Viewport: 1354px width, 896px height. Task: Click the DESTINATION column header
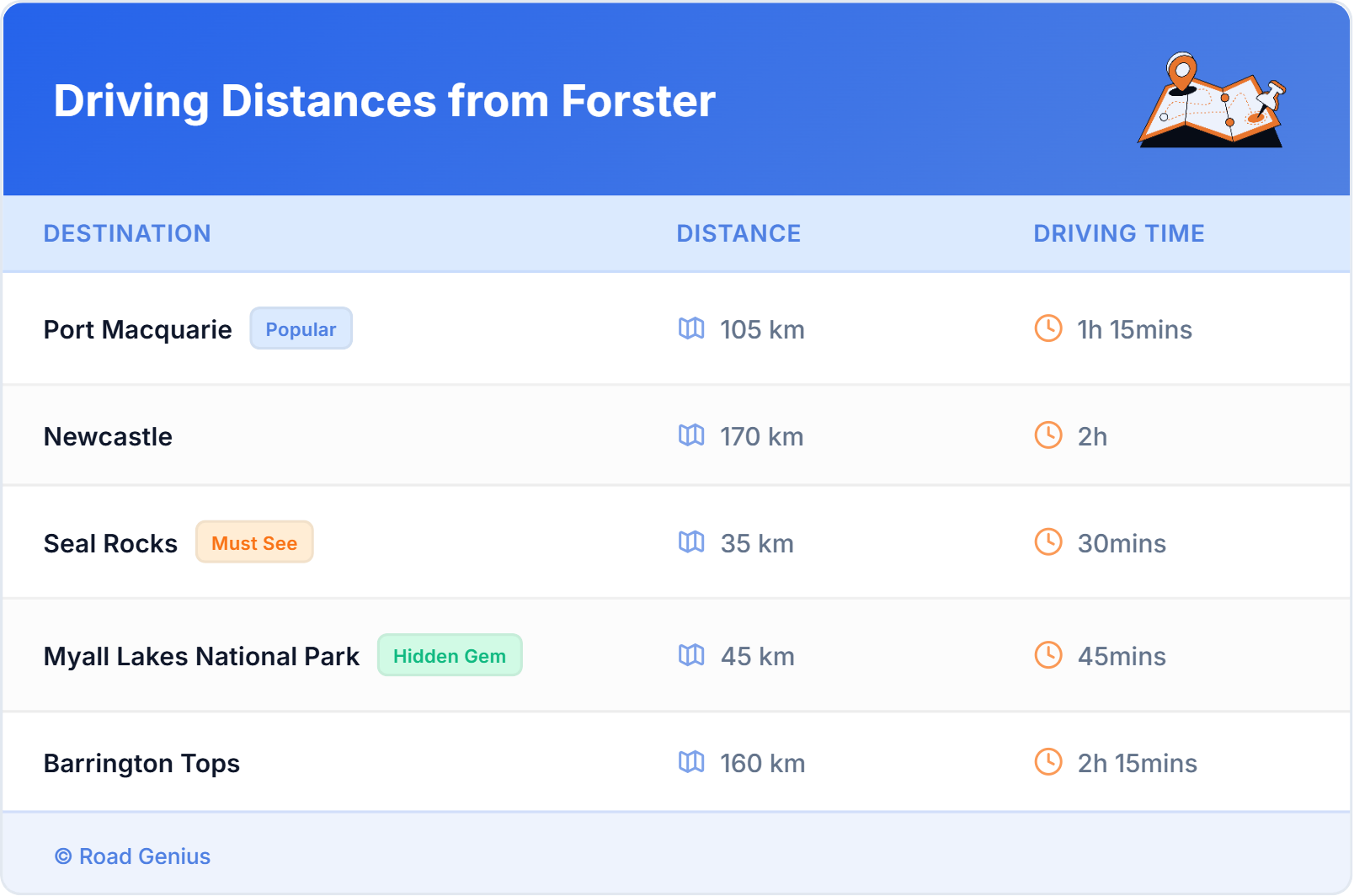(127, 233)
